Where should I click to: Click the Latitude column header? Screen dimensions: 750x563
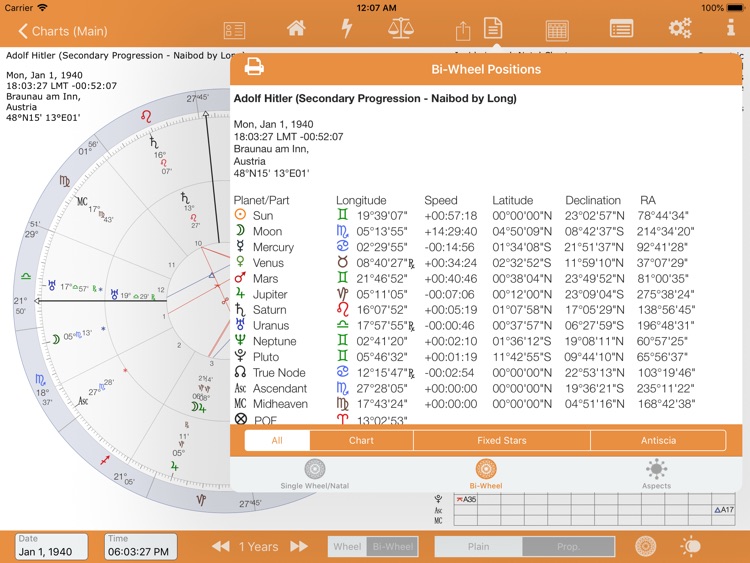[x=512, y=200]
